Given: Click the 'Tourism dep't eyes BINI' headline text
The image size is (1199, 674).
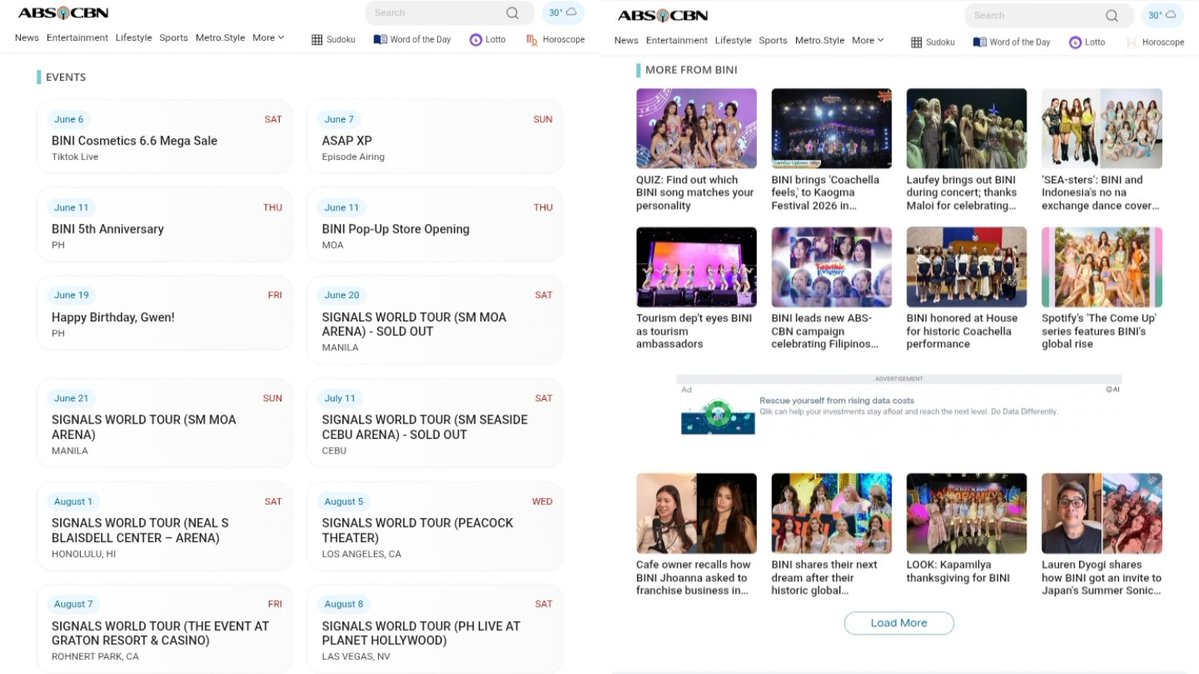Looking at the screenshot, I should pos(694,331).
